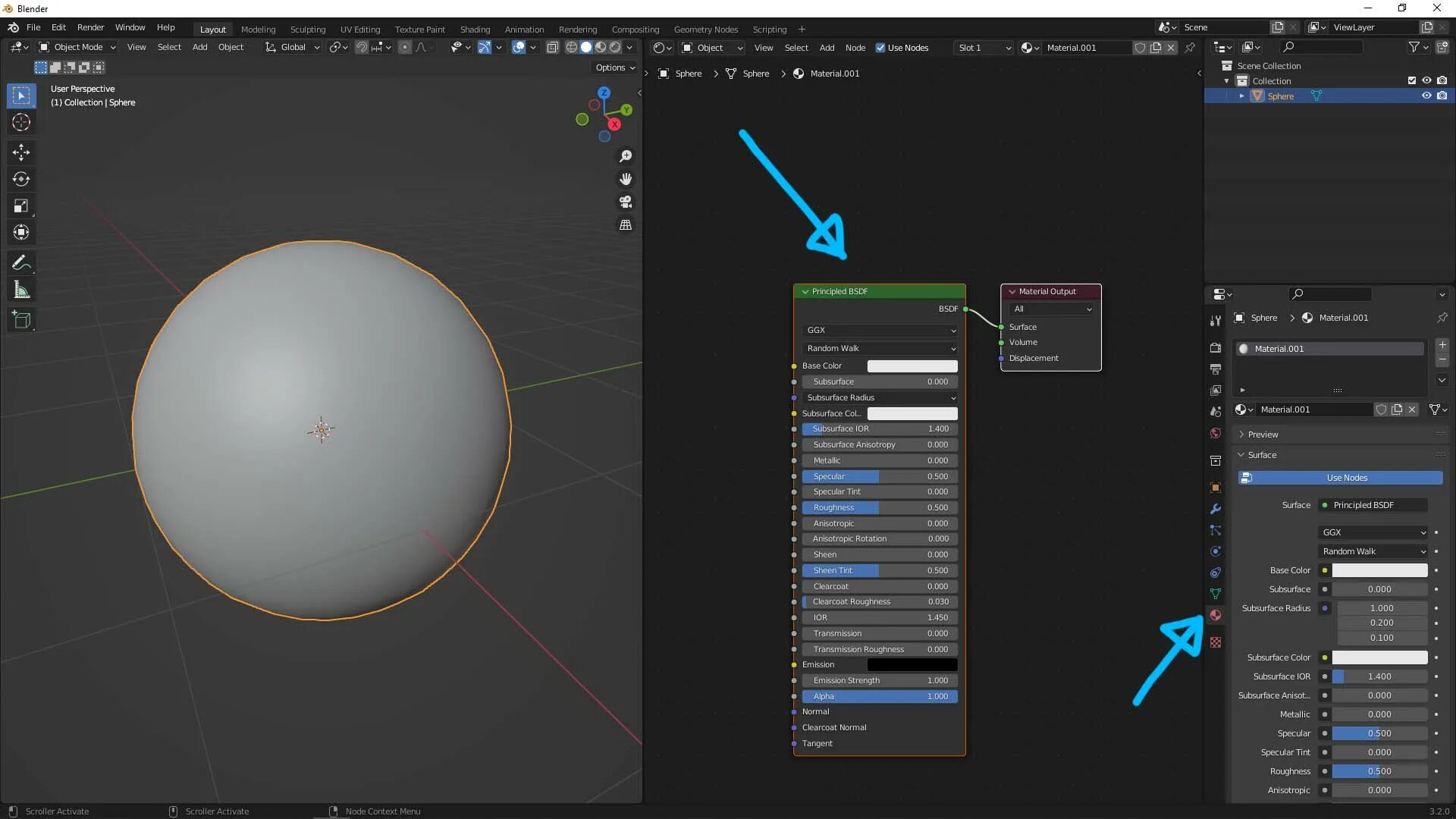Select the Measure tool
The image size is (1456, 819).
21,290
